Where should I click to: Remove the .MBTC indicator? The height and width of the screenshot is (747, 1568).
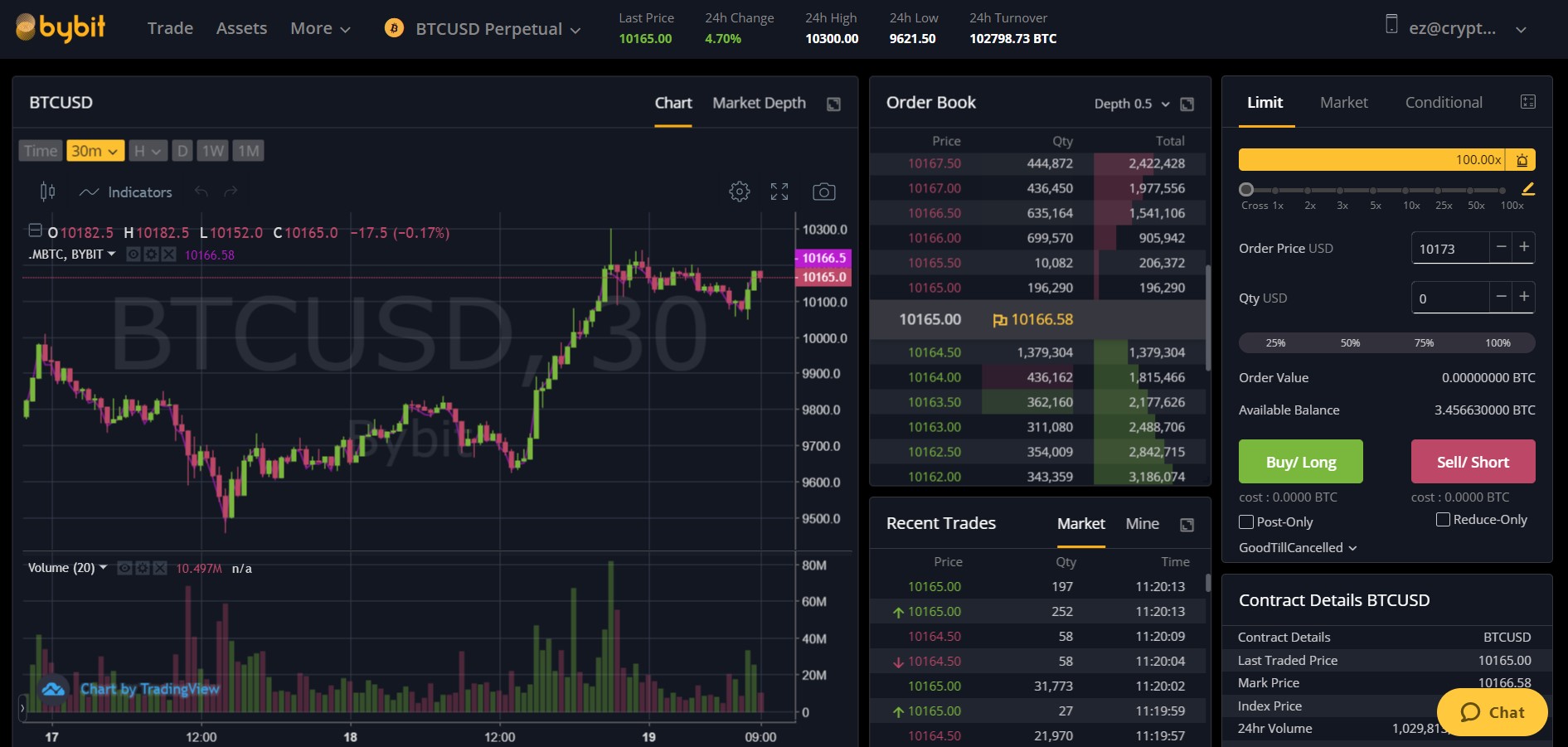coord(168,255)
